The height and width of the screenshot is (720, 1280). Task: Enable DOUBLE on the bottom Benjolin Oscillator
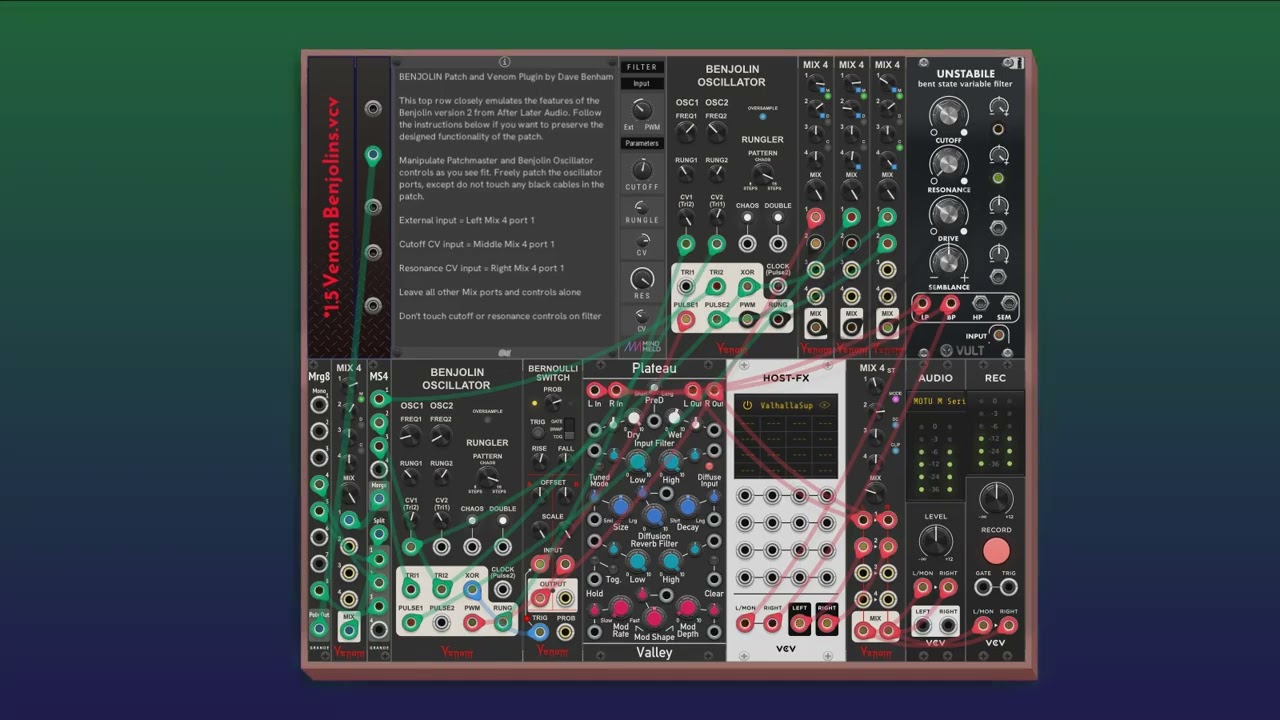click(x=503, y=521)
